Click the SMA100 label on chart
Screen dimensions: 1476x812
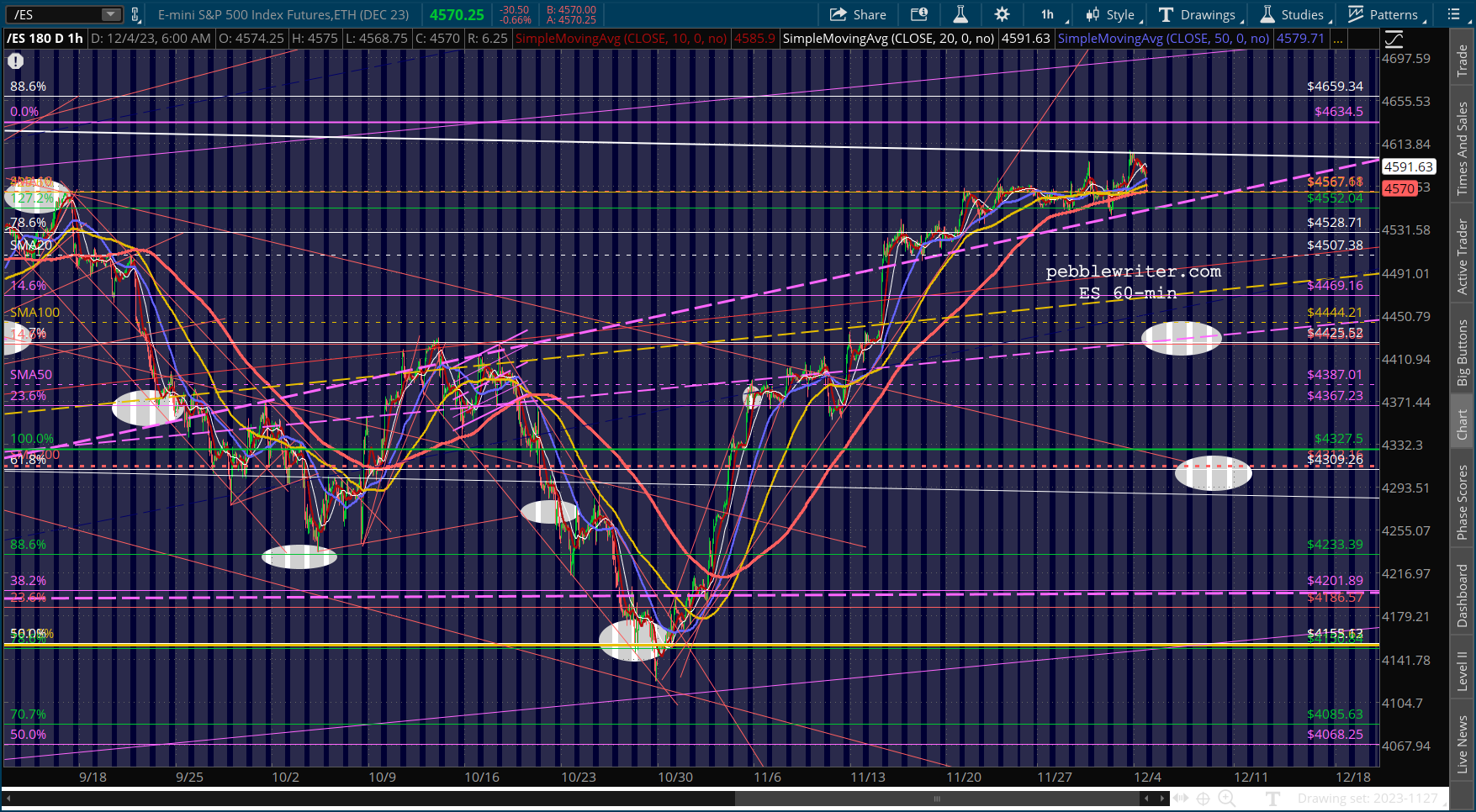34,313
